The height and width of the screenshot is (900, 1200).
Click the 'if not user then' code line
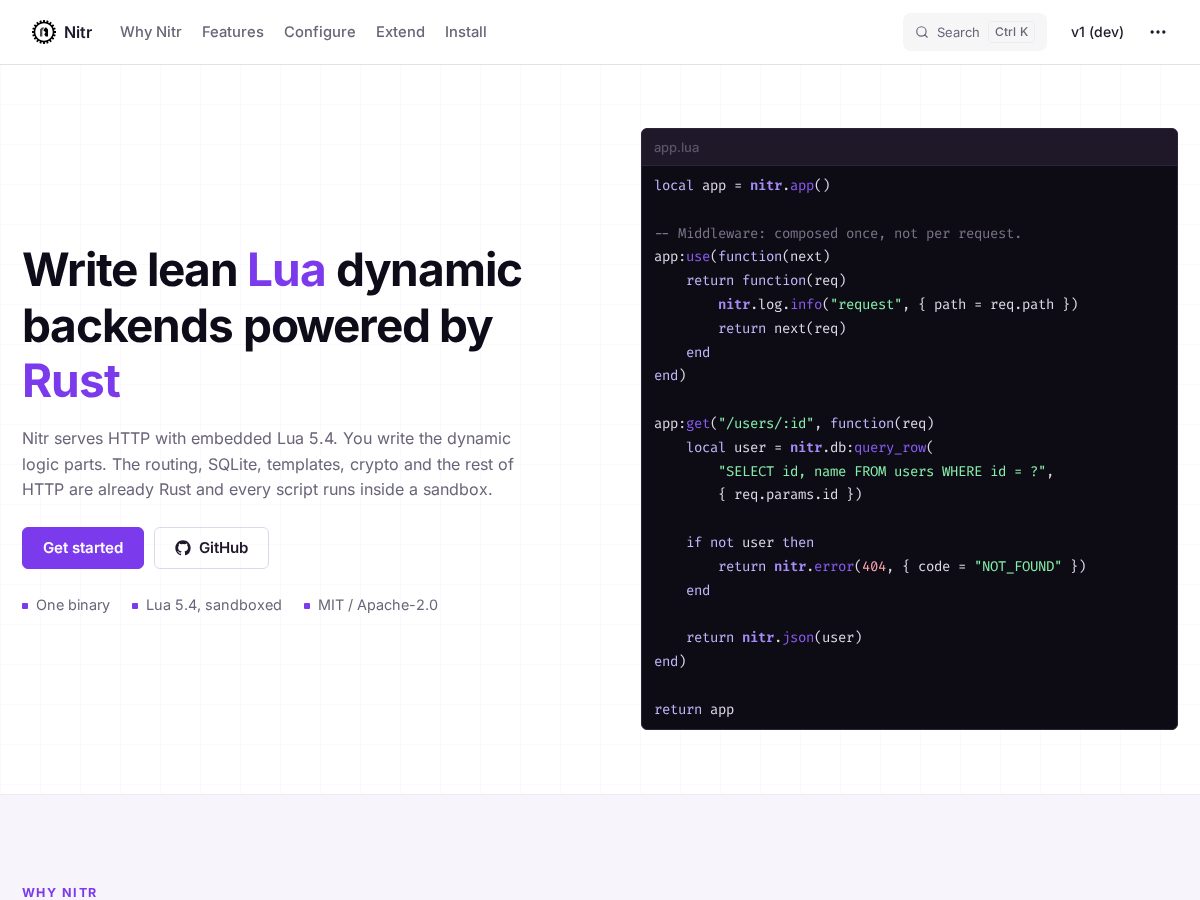(x=750, y=542)
